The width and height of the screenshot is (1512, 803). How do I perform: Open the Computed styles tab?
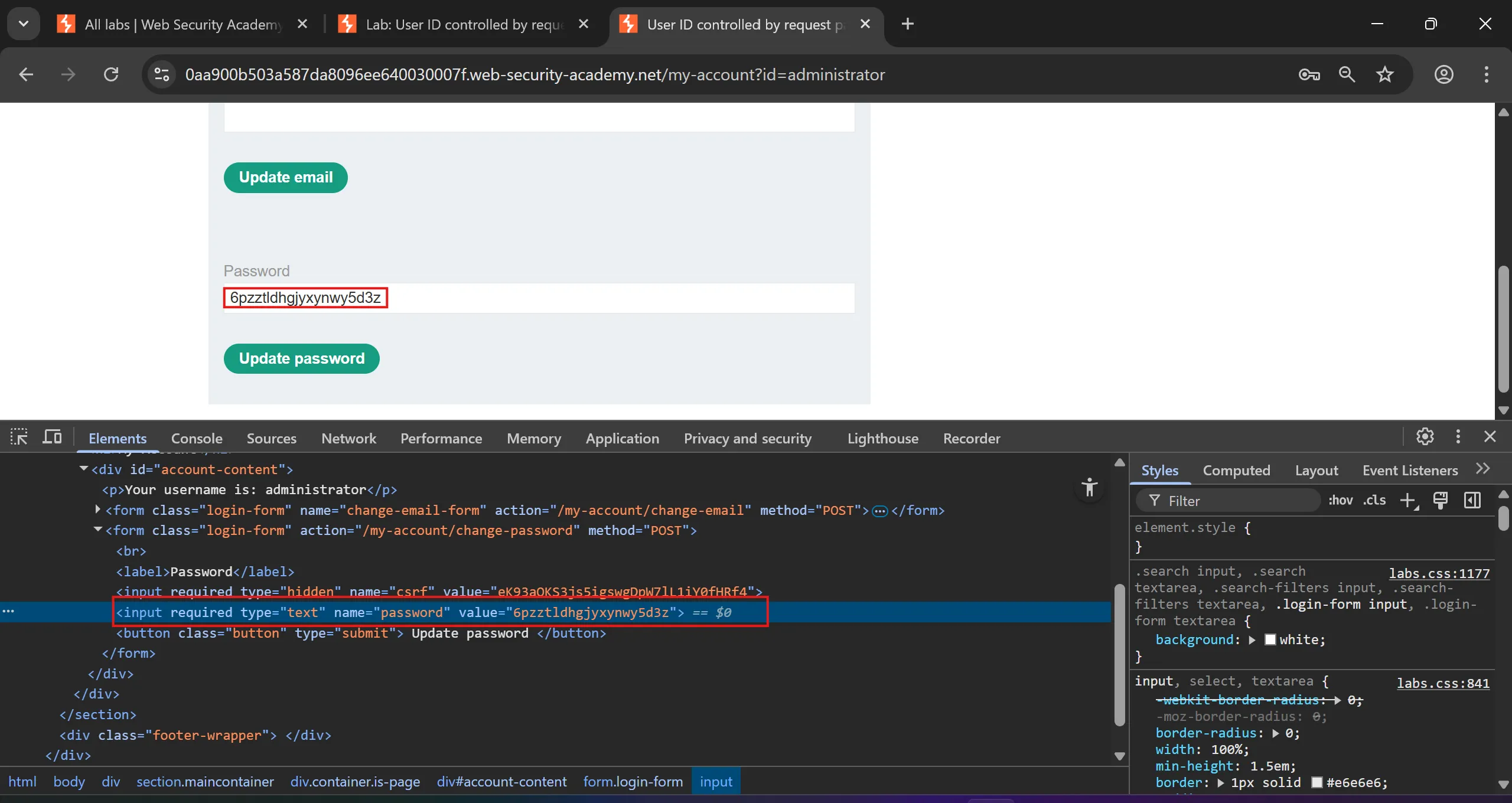pos(1236,471)
